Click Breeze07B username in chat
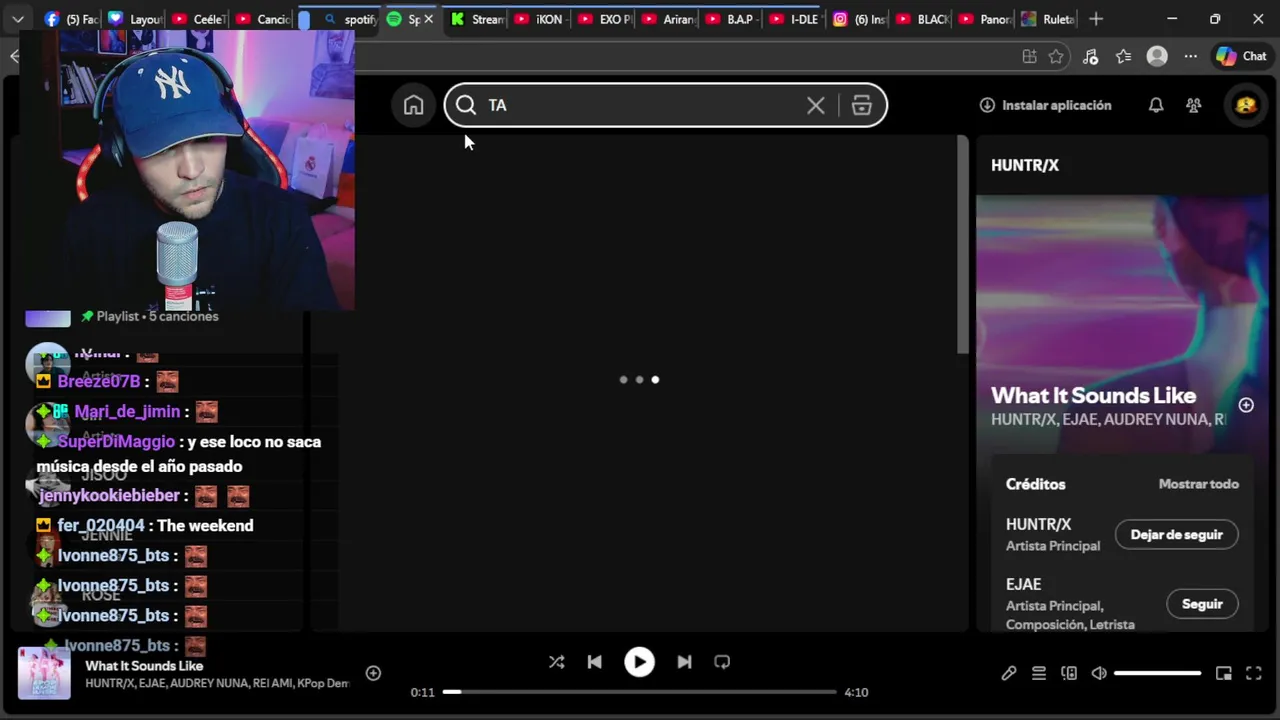This screenshot has width=1280, height=720. (x=99, y=382)
